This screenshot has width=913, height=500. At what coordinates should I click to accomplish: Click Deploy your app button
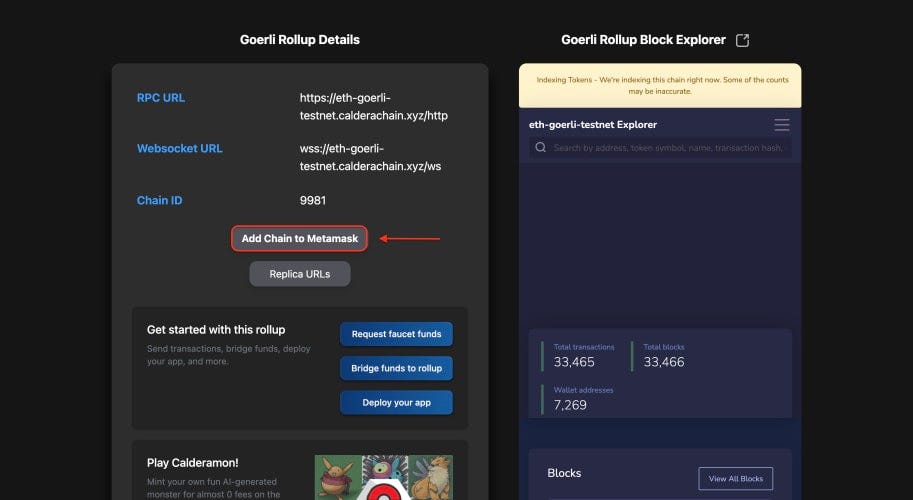point(397,403)
